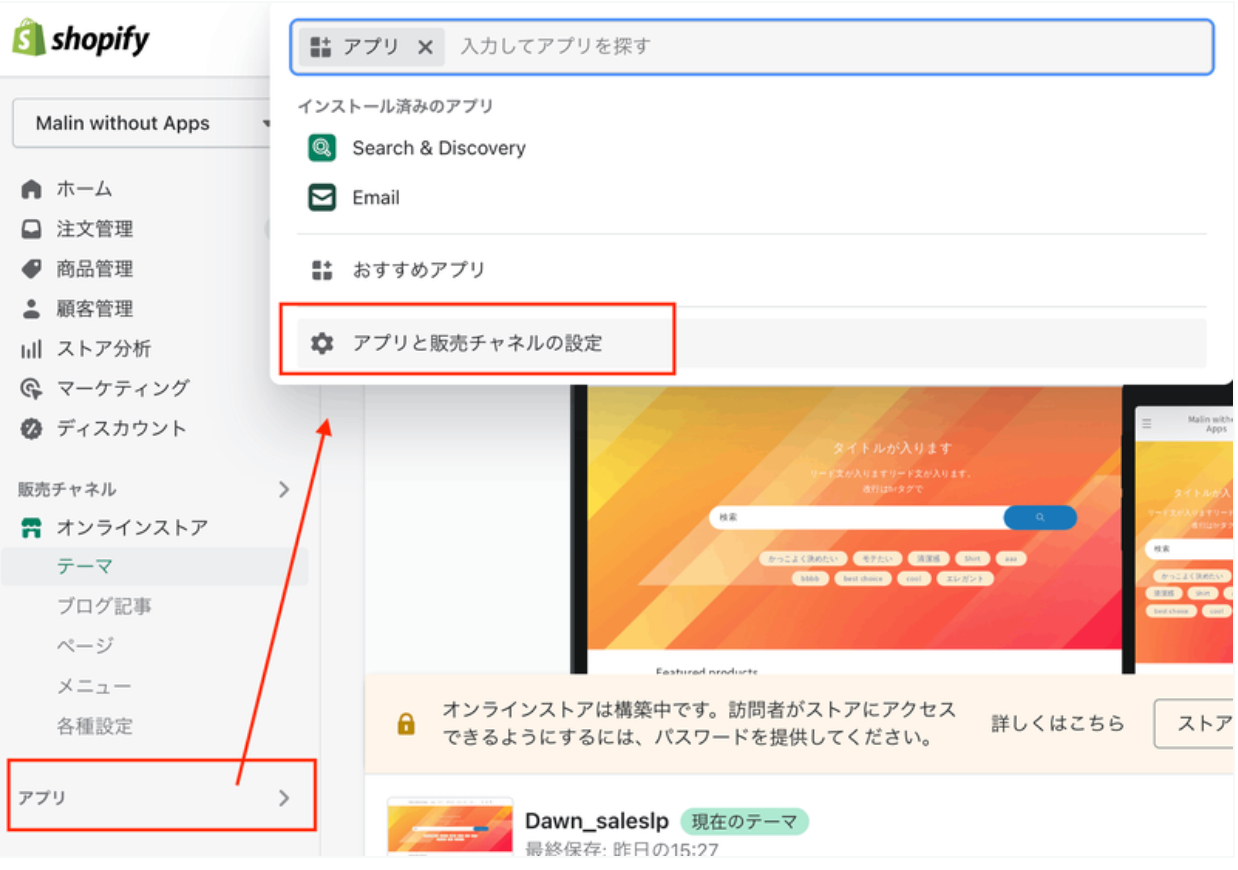Click the gear icon for app settings
Image resolution: width=1238 pixels, height=870 pixels.
(x=322, y=343)
